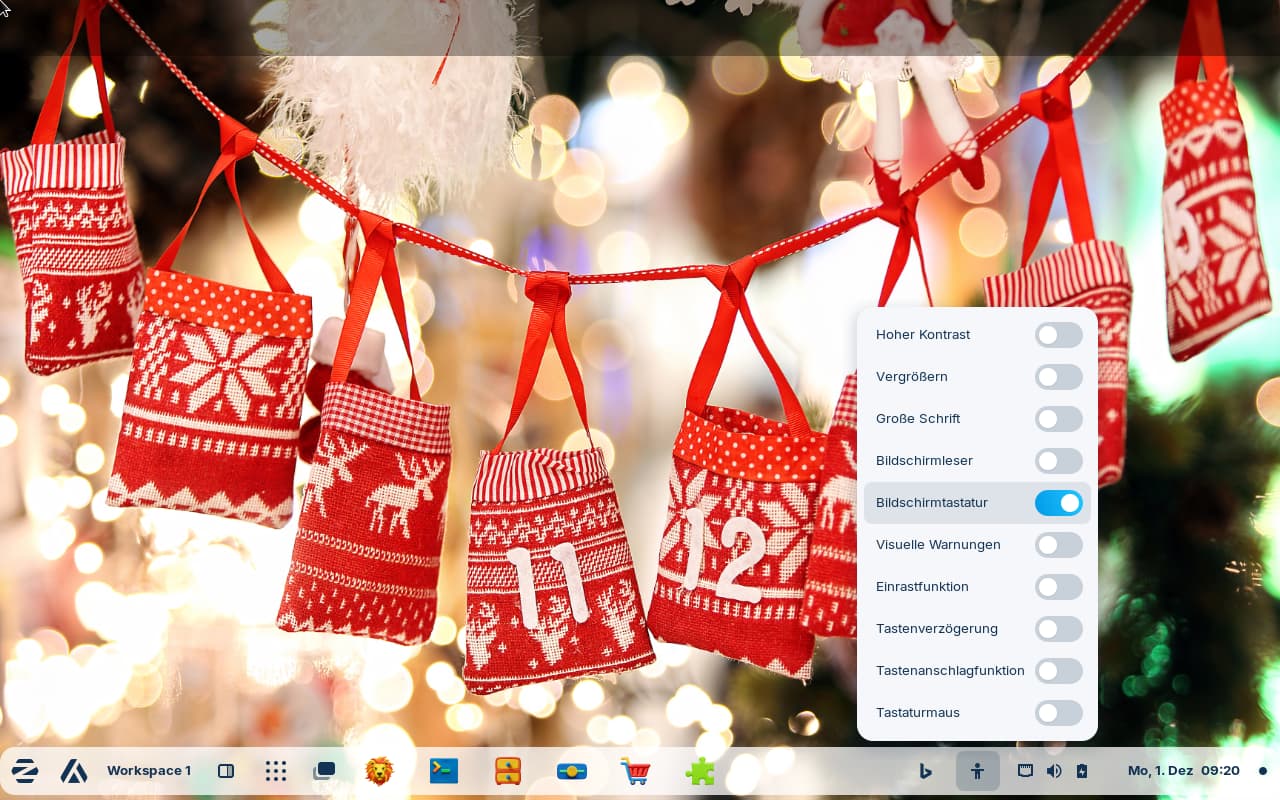Viewport: 1280px width, 800px height.
Task: Switch on Tastaturmaus
Action: [x=1058, y=713]
